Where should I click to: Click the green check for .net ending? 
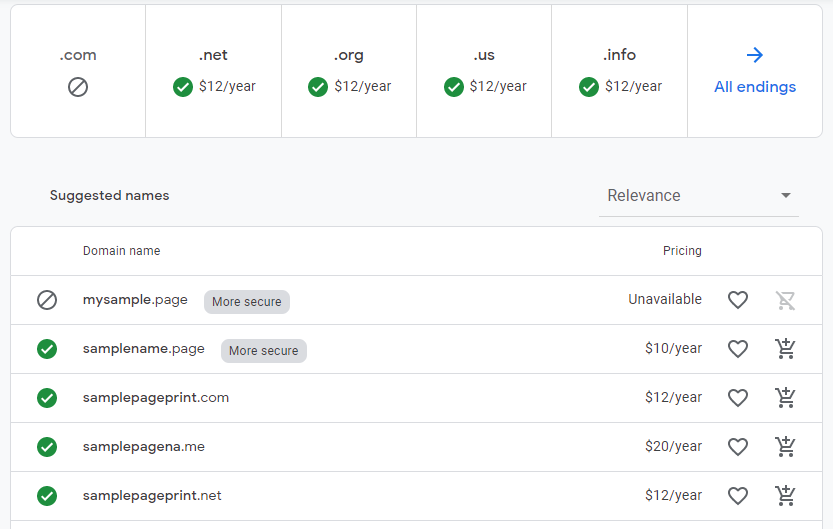pos(183,87)
